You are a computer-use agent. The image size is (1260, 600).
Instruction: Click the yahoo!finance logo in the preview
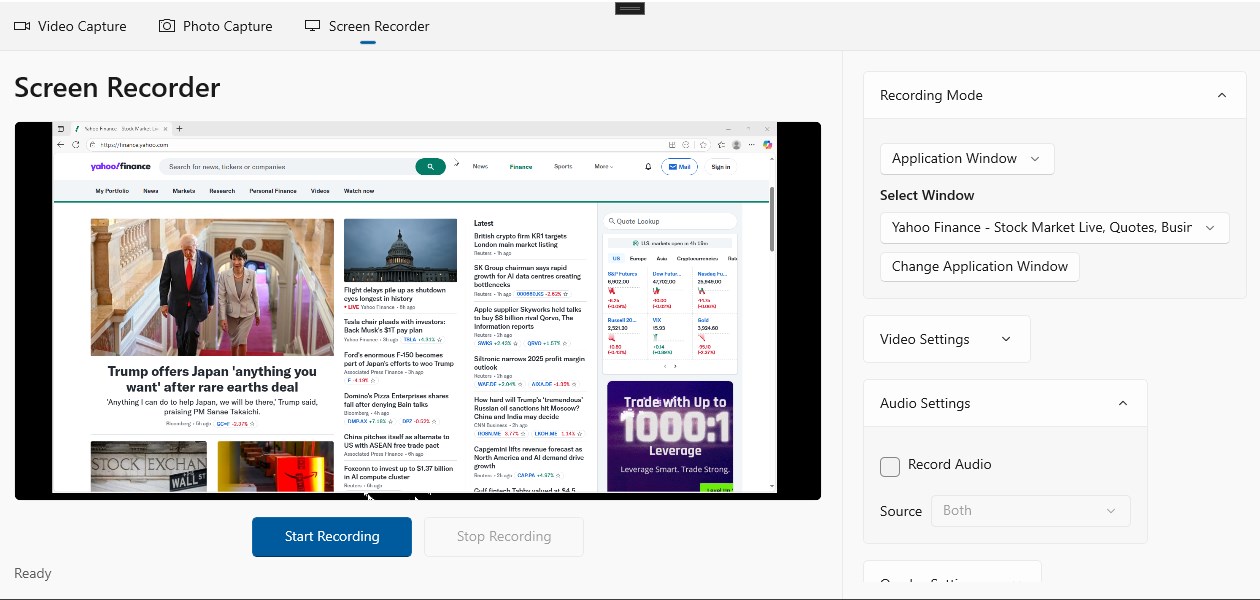point(121,166)
